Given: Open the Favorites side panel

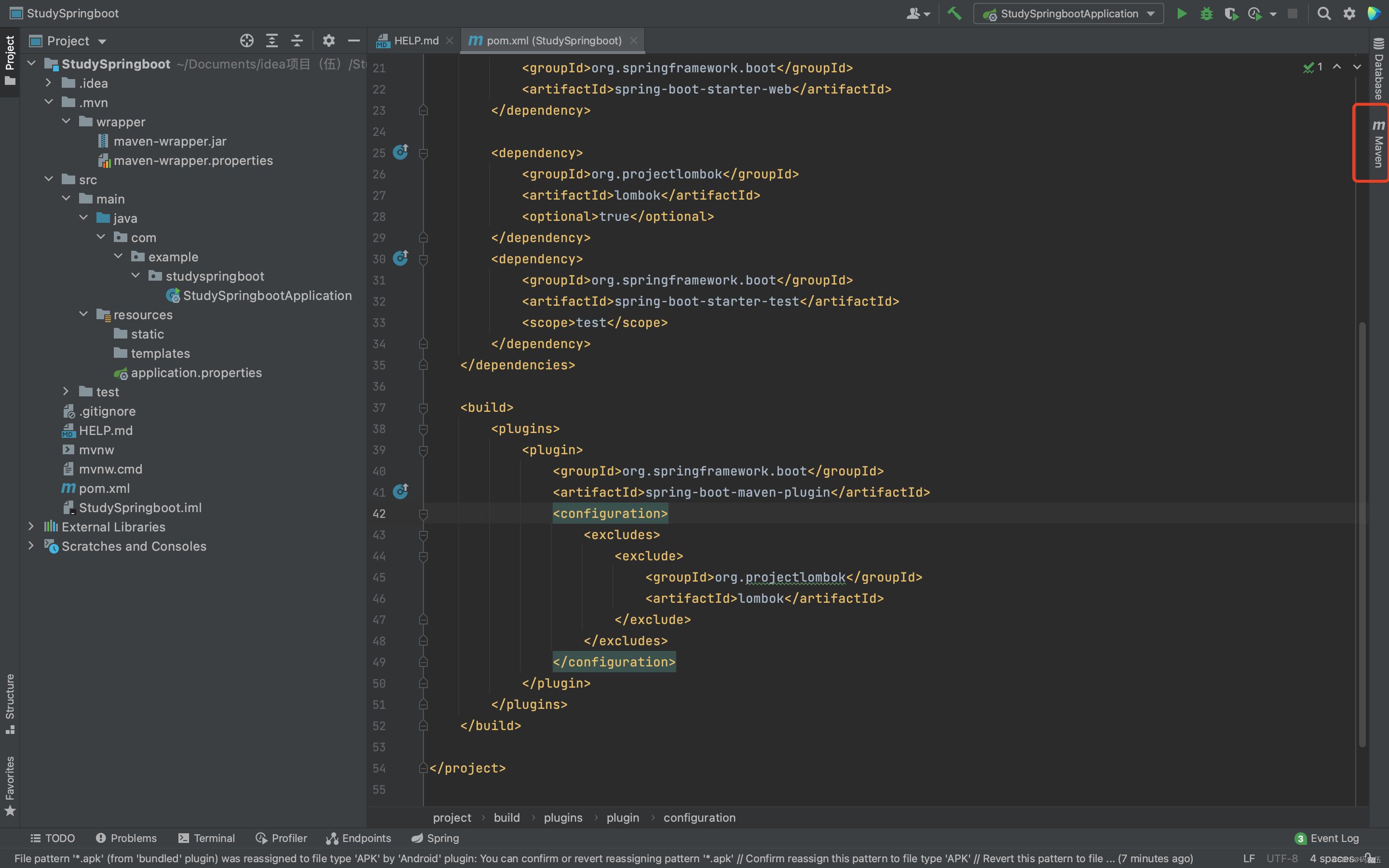Looking at the screenshot, I should 10,786.
